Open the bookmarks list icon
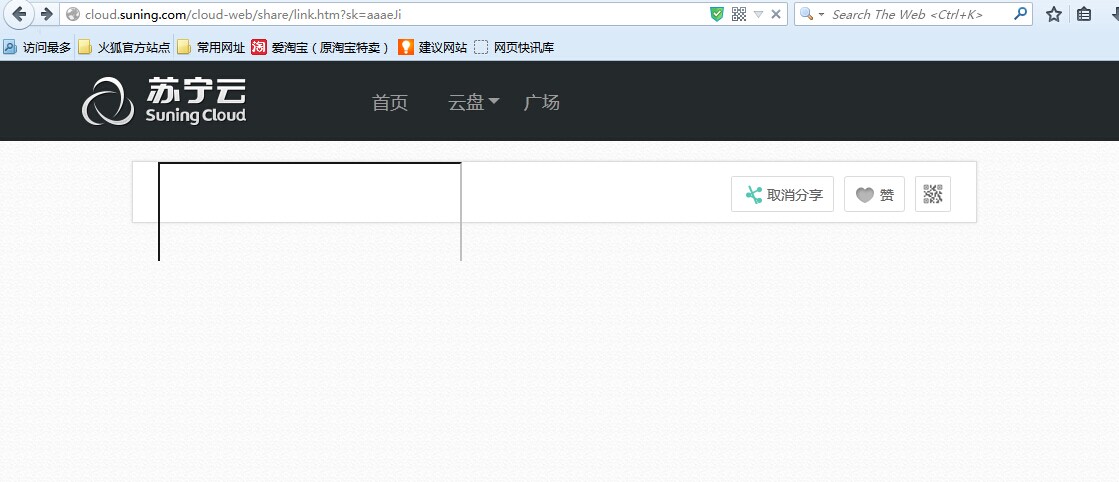1119x482 pixels. tap(1084, 14)
